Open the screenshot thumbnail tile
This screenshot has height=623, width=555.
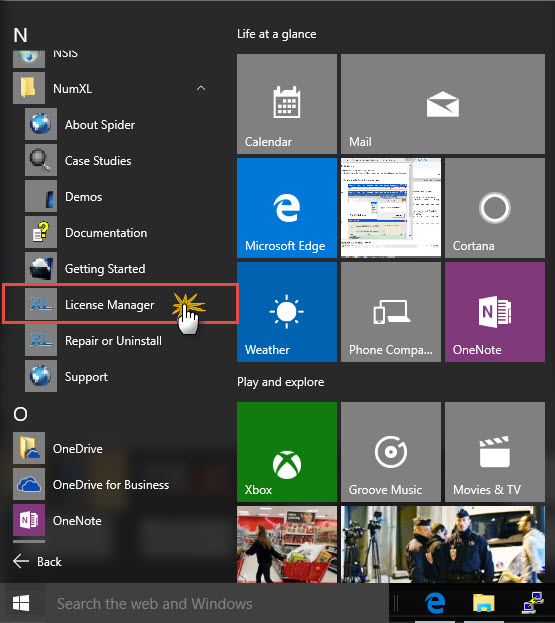click(391, 208)
